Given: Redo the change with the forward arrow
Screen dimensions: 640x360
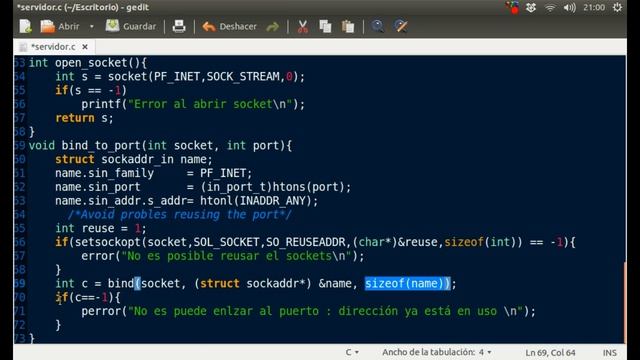Looking at the screenshot, I should click(272, 27).
